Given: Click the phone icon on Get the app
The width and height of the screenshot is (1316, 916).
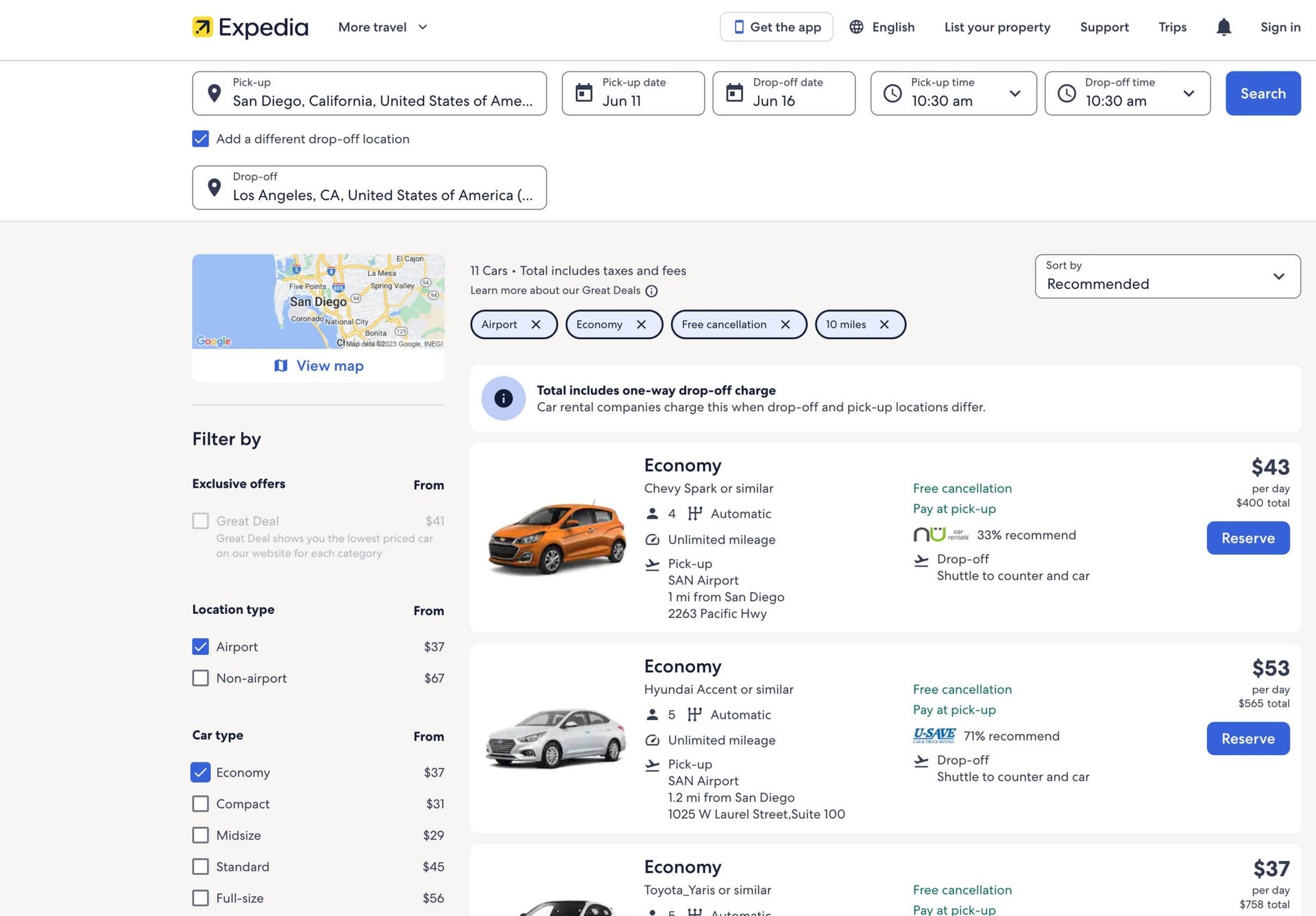Looking at the screenshot, I should click(738, 27).
